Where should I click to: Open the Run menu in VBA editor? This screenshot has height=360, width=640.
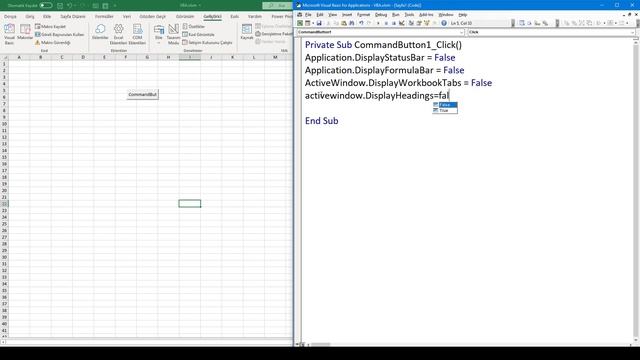tap(396, 15)
